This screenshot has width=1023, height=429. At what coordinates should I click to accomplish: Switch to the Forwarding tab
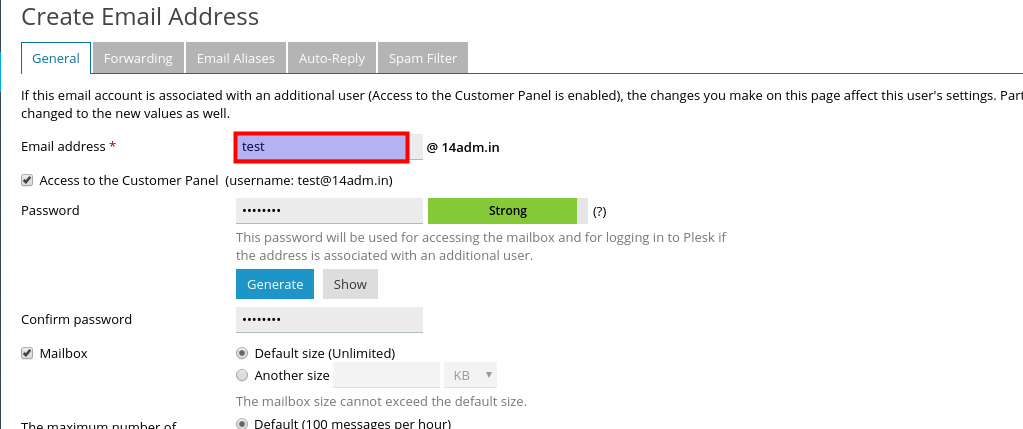138,58
